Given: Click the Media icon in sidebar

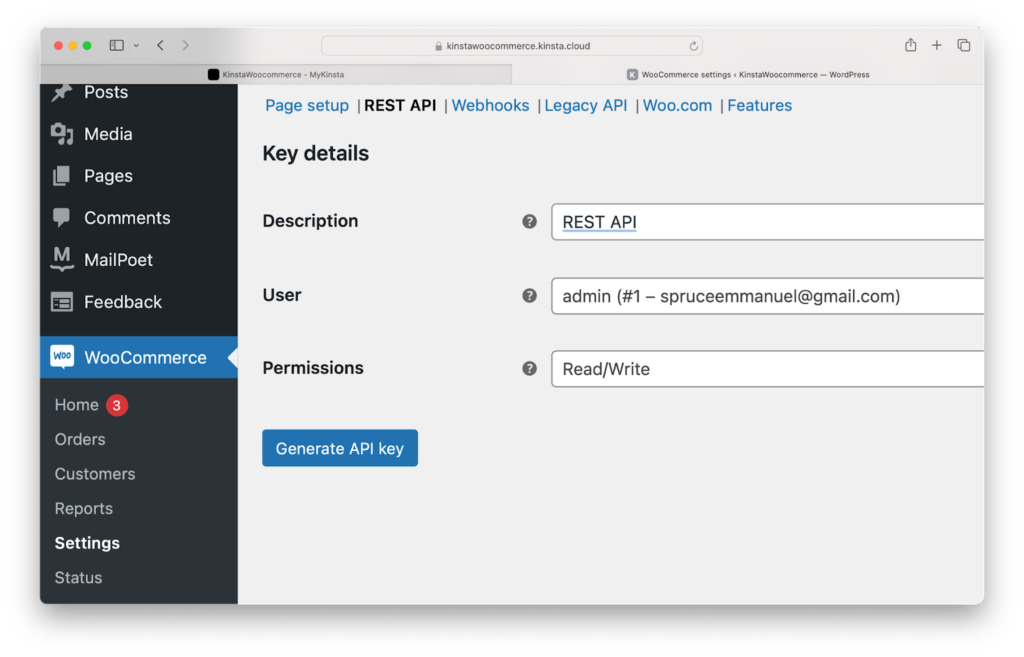Looking at the screenshot, I should [62, 134].
